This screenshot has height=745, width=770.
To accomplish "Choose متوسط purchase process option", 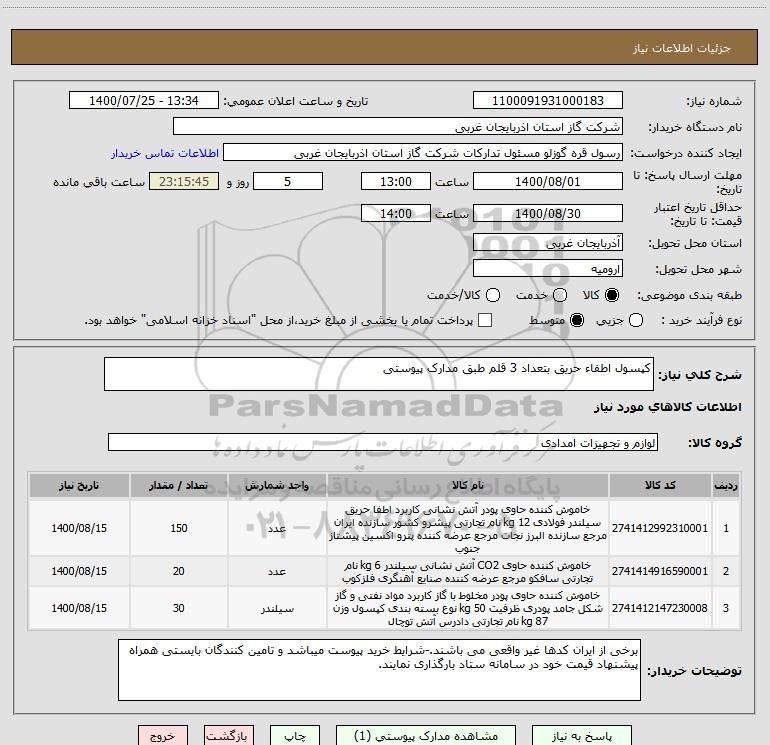I will pyautogui.click(x=577, y=320).
